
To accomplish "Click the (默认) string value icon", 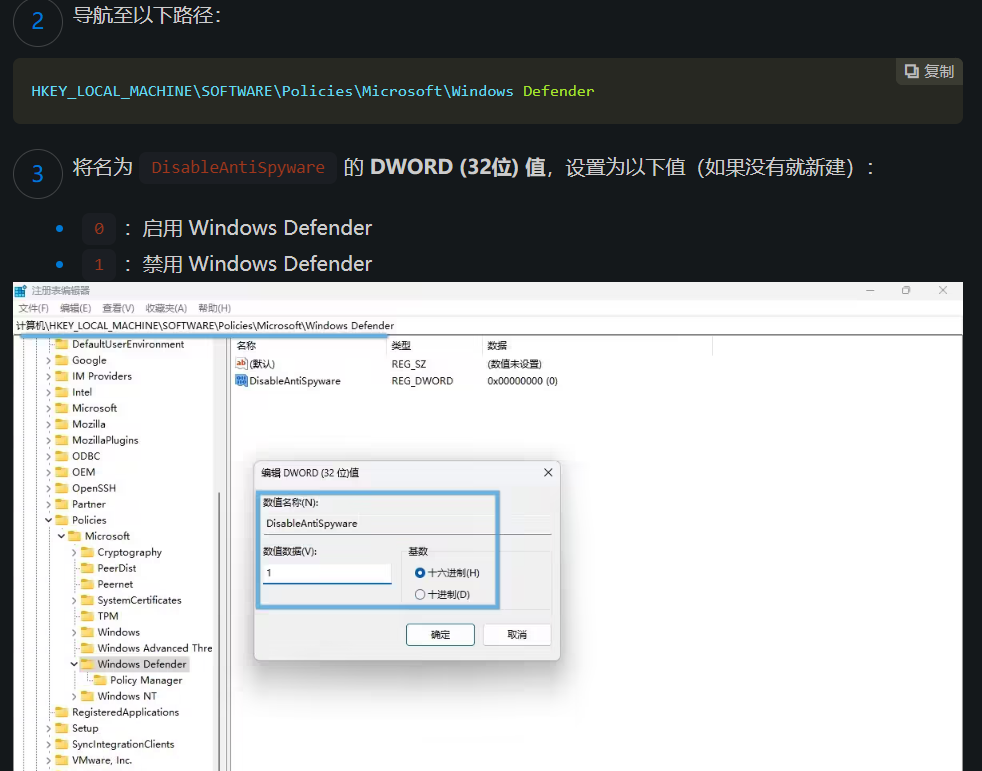I will tap(241, 364).
